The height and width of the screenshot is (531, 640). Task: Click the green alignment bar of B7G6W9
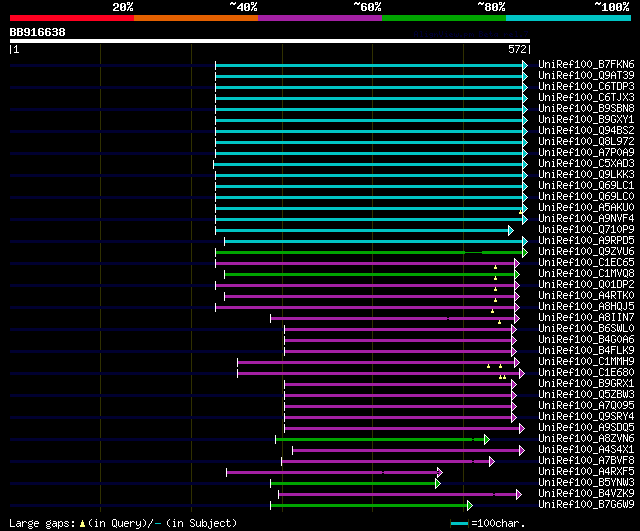coord(369,506)
